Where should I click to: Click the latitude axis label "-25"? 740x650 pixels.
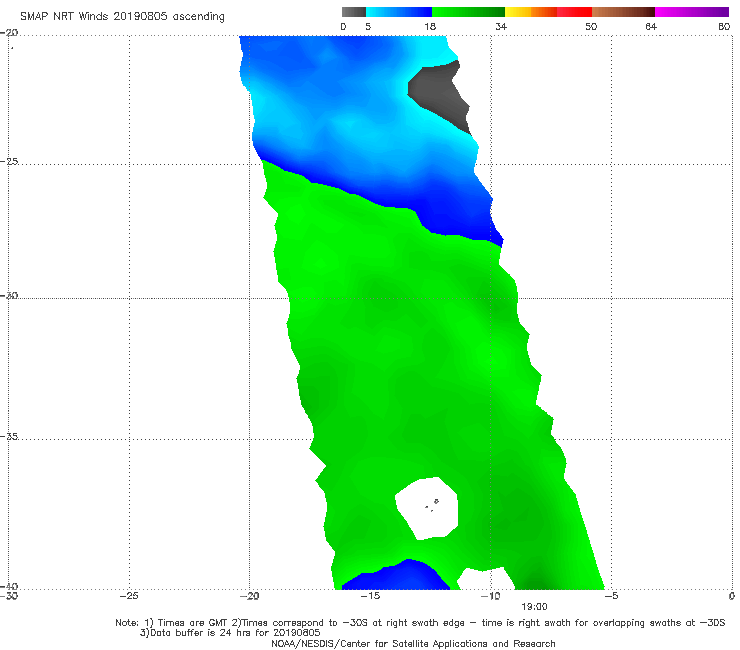tap(9, 161)
